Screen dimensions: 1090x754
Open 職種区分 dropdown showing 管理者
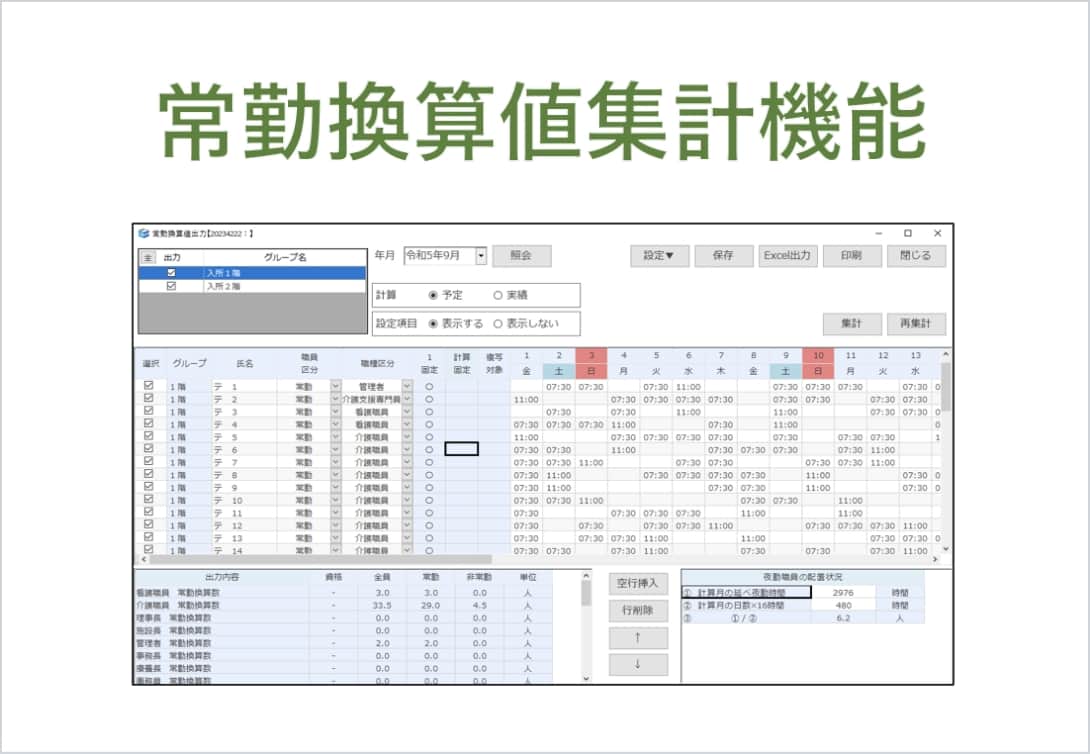407,386
